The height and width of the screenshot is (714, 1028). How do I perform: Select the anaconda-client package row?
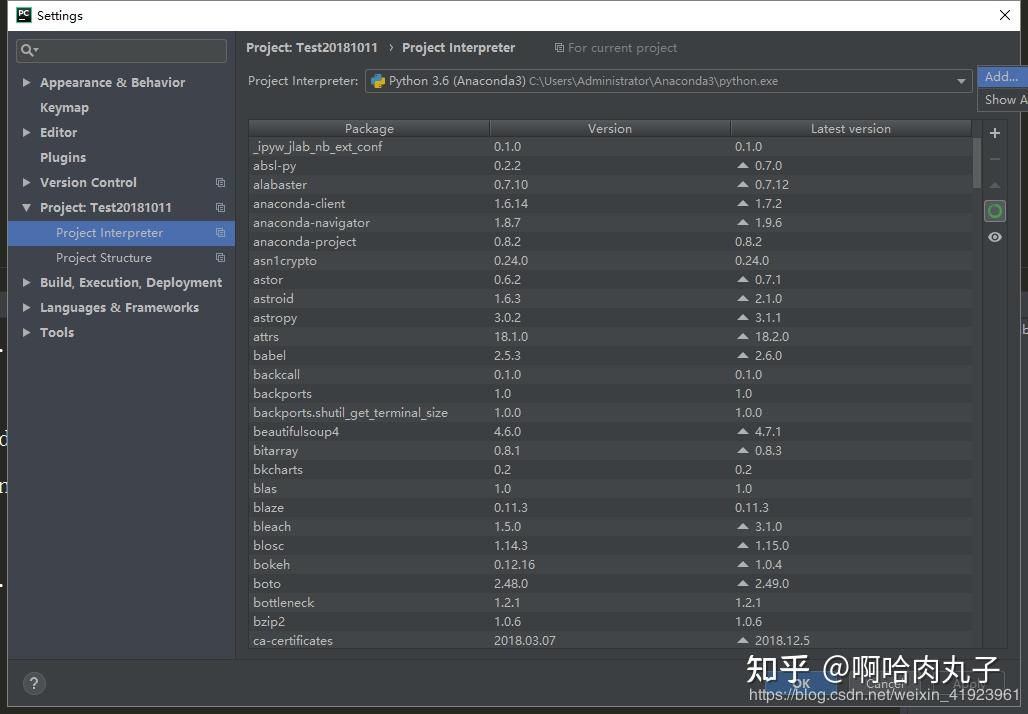click(x=610, y=204)
